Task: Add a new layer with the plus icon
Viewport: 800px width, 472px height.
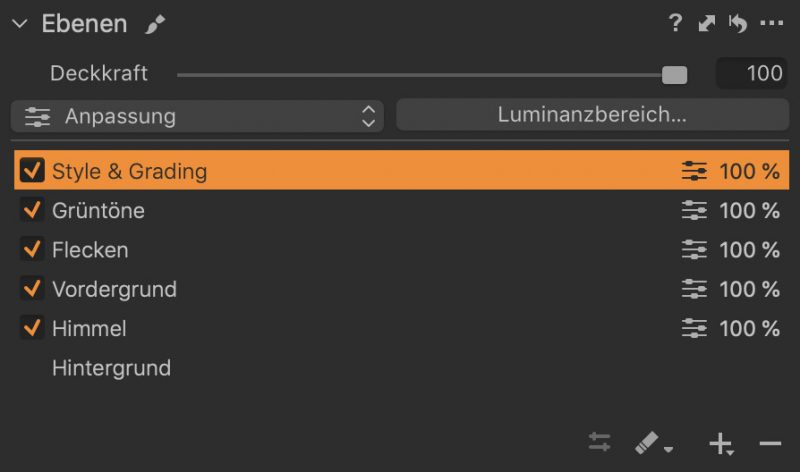Action: click(x=720, y=443)
